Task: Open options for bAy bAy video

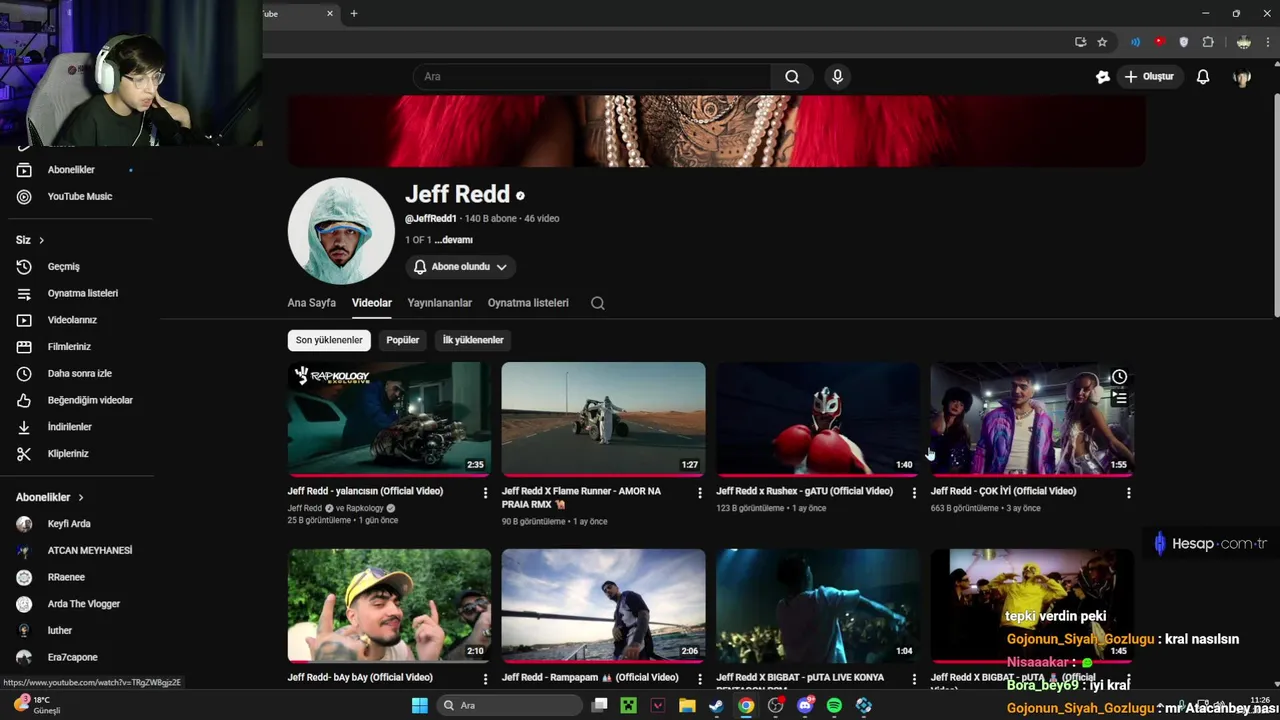Action: tap(486, 679)
